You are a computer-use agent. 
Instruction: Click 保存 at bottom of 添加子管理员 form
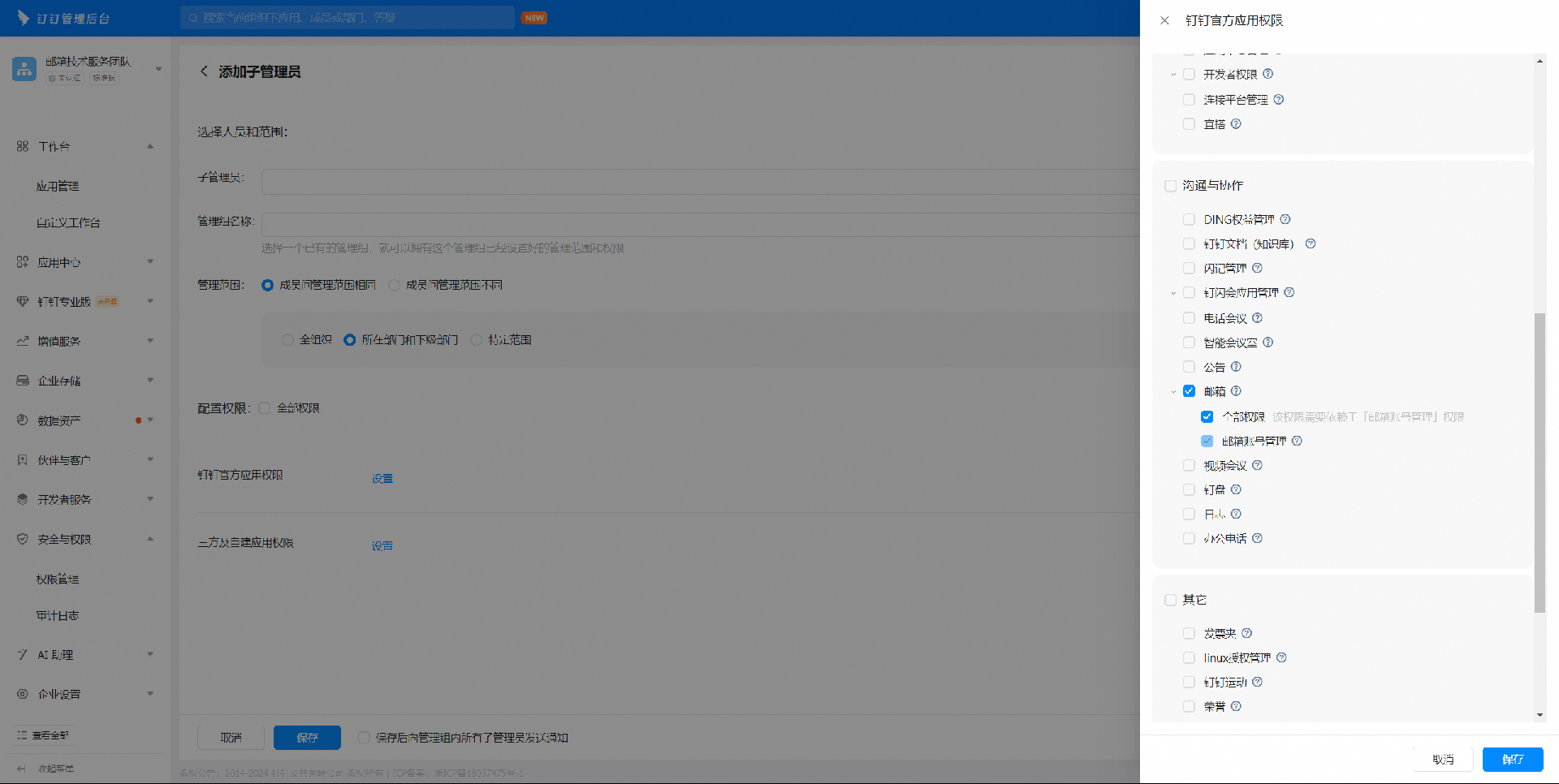[x=307, y=738]
